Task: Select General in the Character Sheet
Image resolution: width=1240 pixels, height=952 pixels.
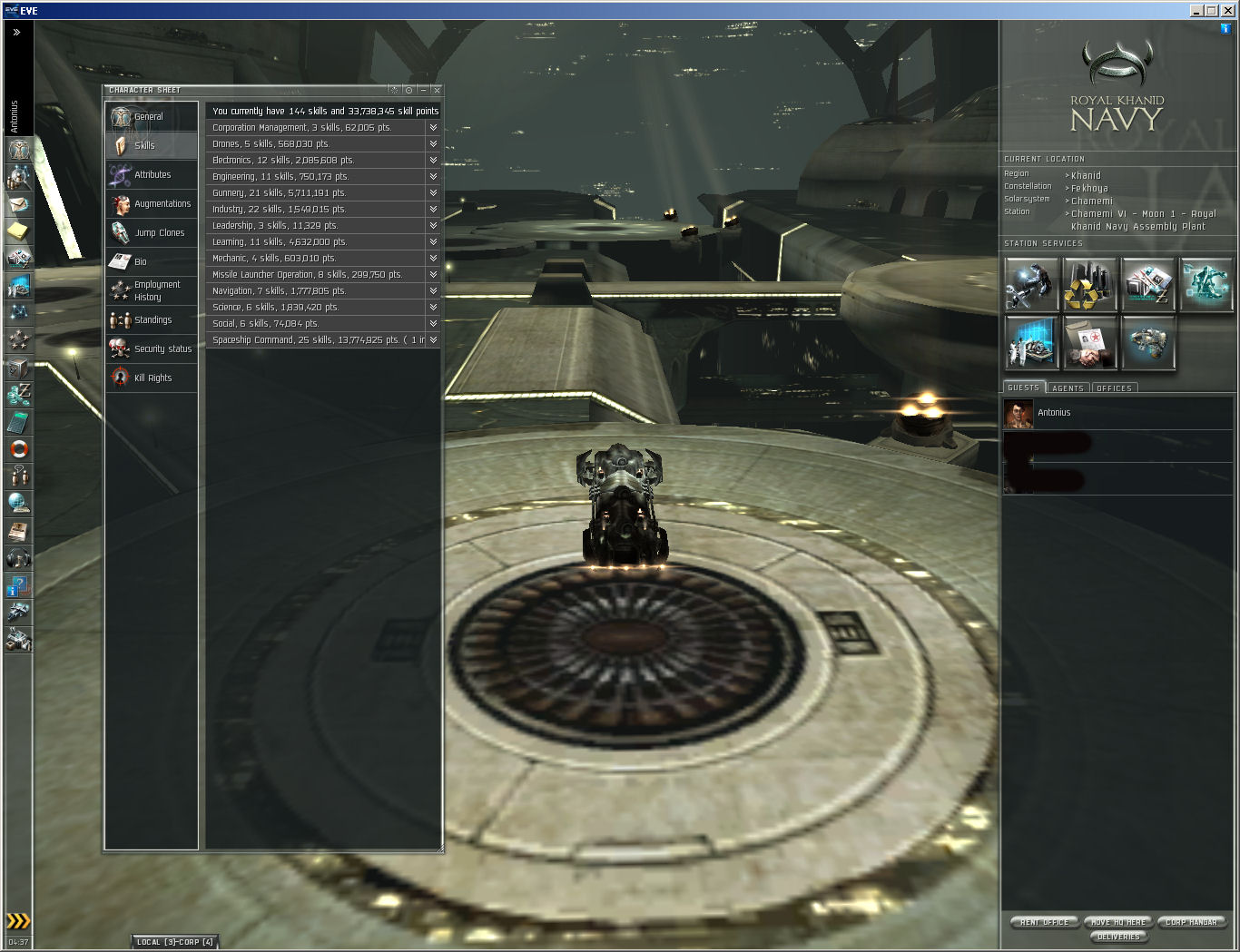Action: 152,117
